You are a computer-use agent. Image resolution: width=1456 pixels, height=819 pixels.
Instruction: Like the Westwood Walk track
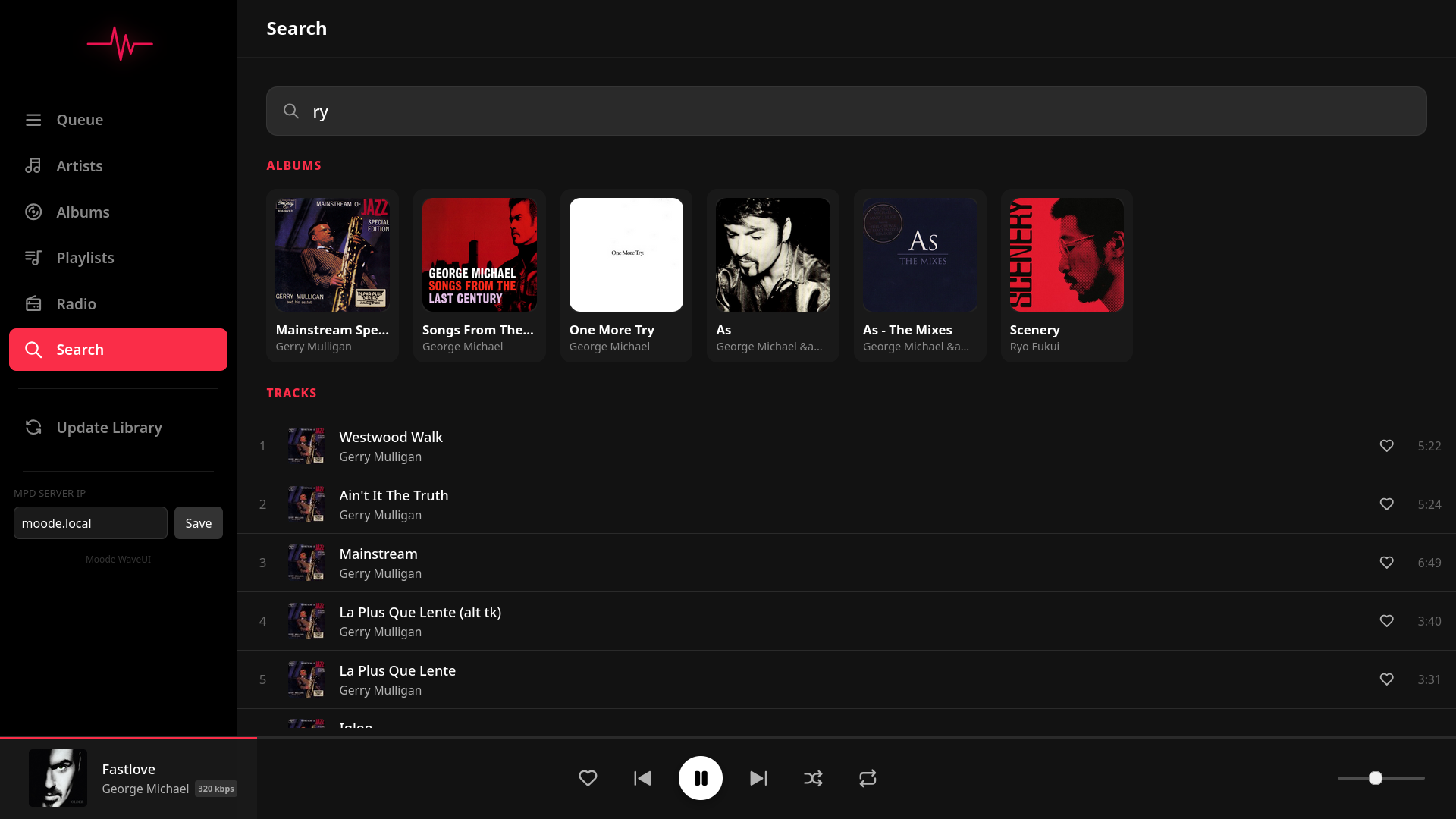[x=1386, y=446]
